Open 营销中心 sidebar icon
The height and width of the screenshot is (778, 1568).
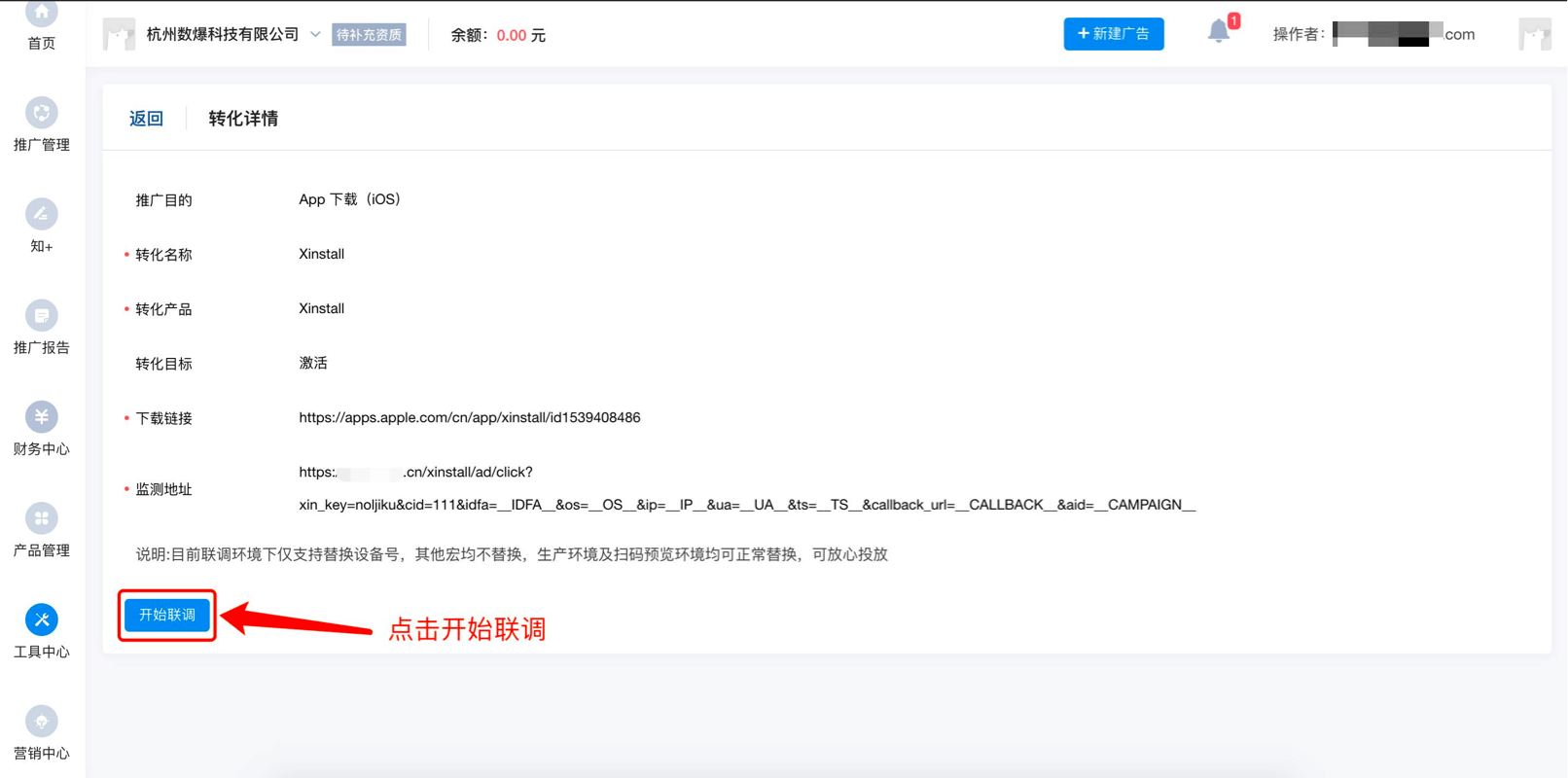(x=41, y=722)
